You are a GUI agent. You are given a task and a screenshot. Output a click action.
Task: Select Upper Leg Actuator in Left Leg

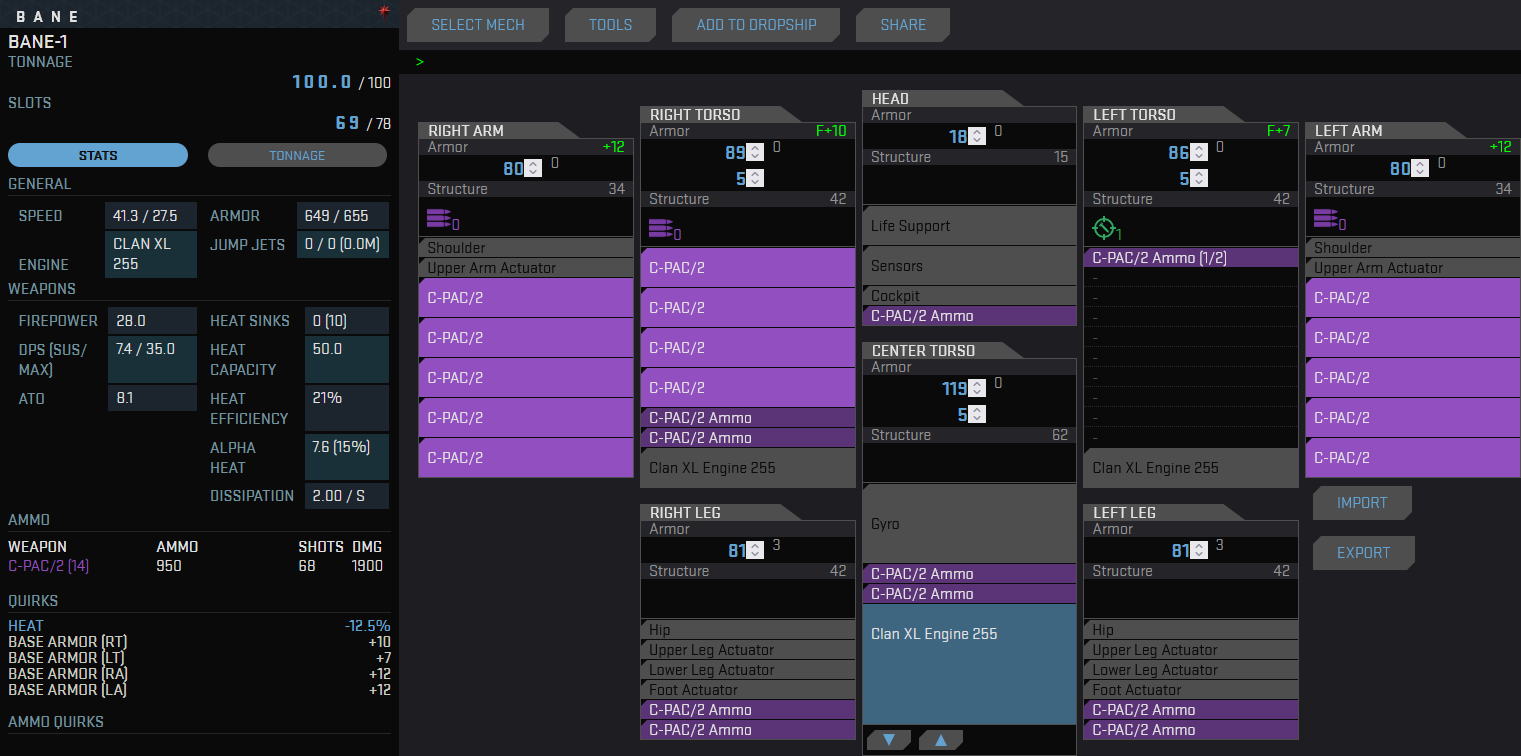1191,650
